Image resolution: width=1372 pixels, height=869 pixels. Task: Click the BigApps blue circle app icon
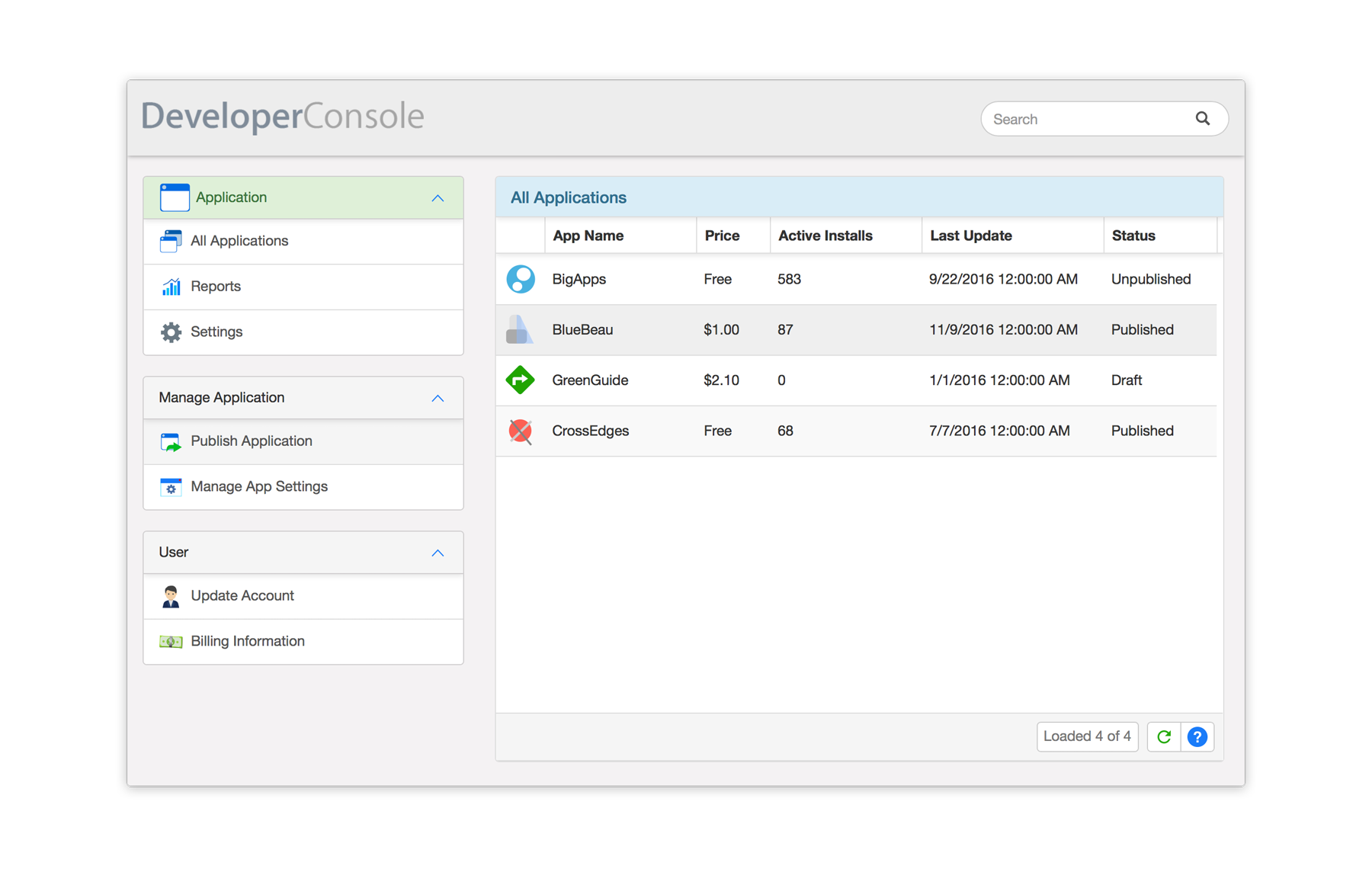point(521,279)
